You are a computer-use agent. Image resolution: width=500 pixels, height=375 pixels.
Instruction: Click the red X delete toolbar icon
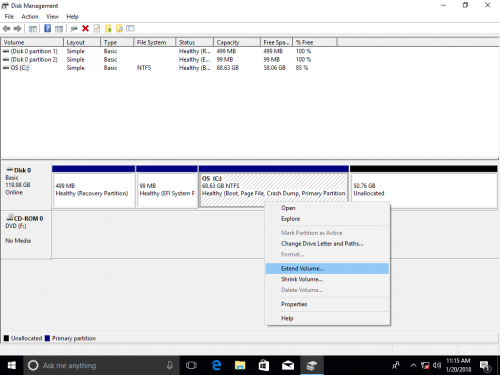pos(85,29)
